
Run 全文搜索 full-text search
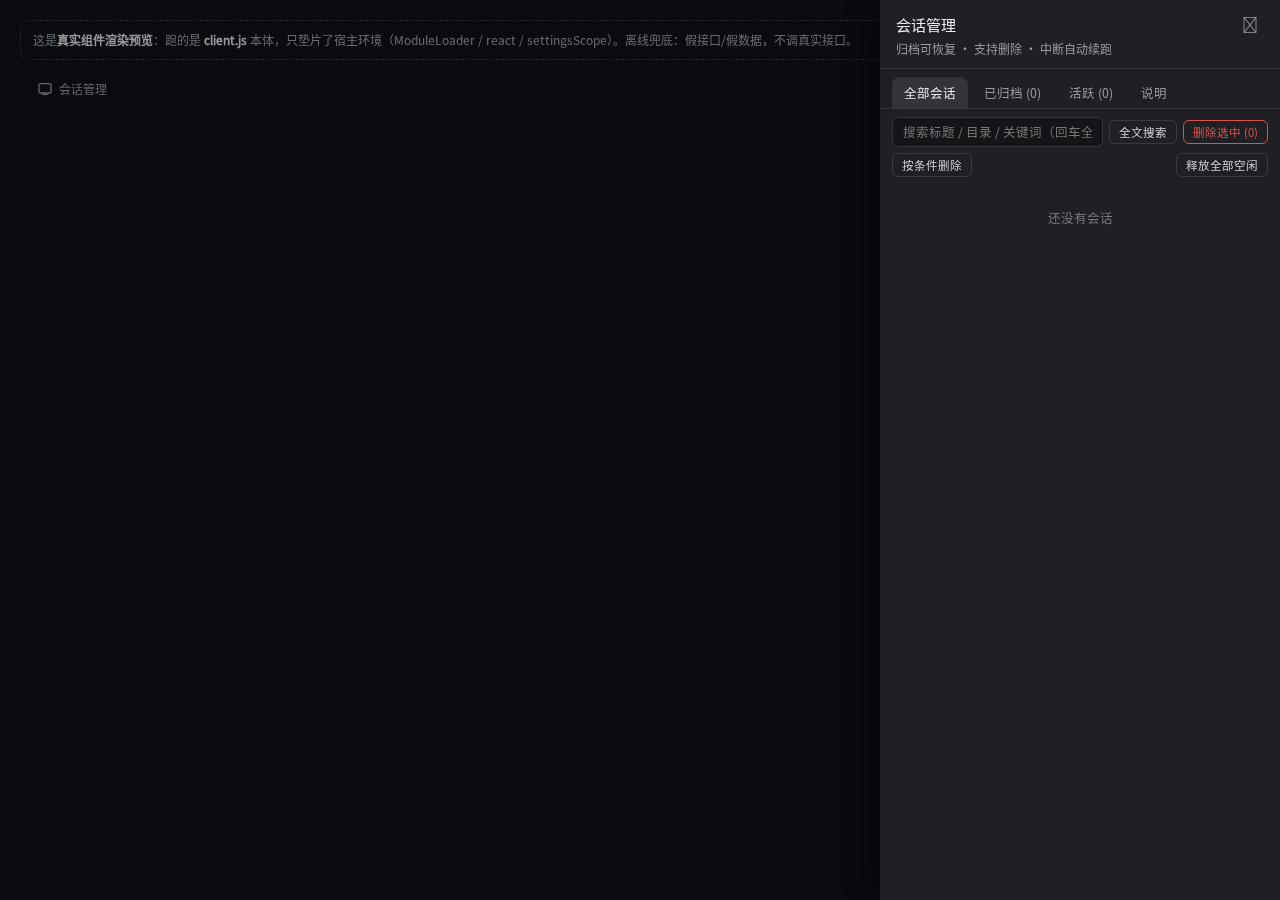coord(1143,132)
